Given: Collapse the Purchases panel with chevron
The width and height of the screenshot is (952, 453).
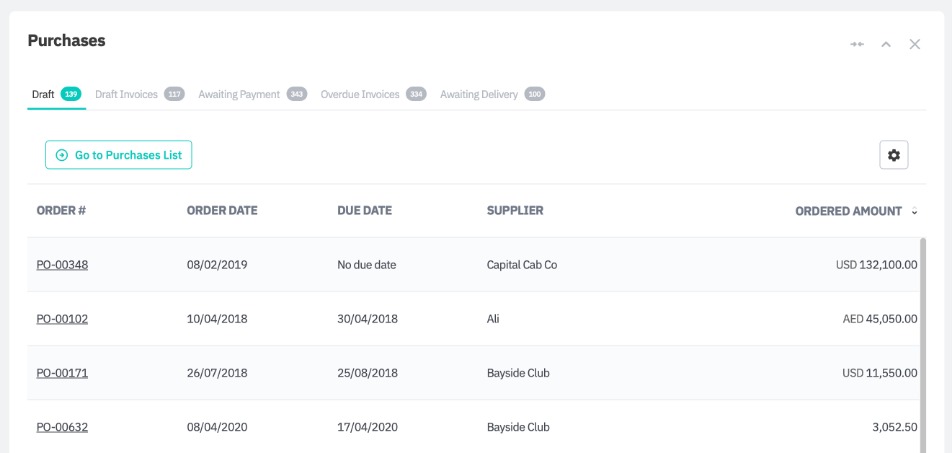Looking at the screenshot, I should (x=886, y=45).
